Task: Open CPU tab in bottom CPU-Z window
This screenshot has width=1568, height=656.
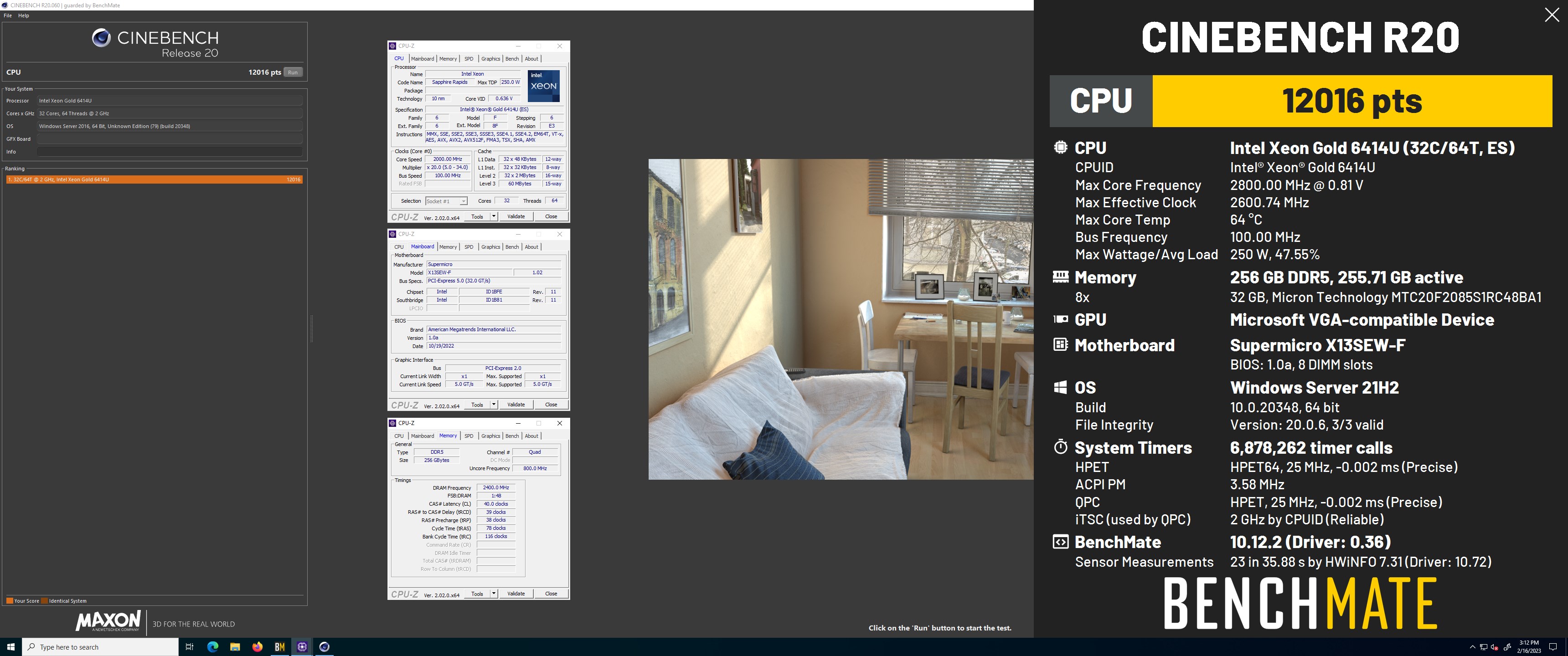Action: pyautogui.click(x=399, y=436)
